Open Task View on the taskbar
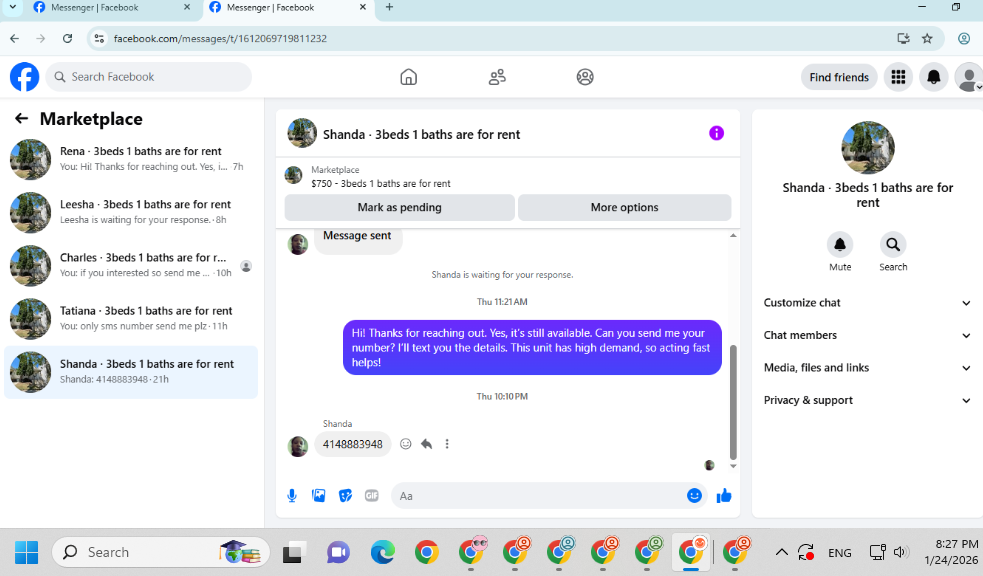Viewport: 983px width, 576px height. (x=293, y=552)
